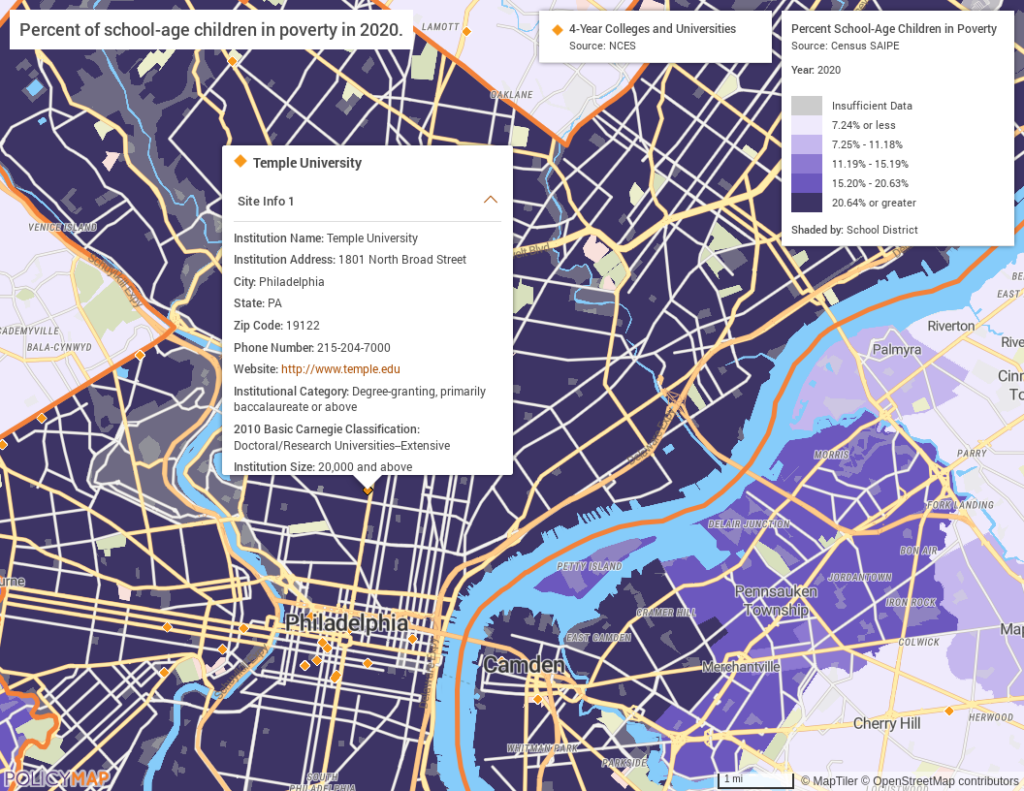Click the Venice Island map label
Screen dimensions: 1024x791
pos(63,227)
